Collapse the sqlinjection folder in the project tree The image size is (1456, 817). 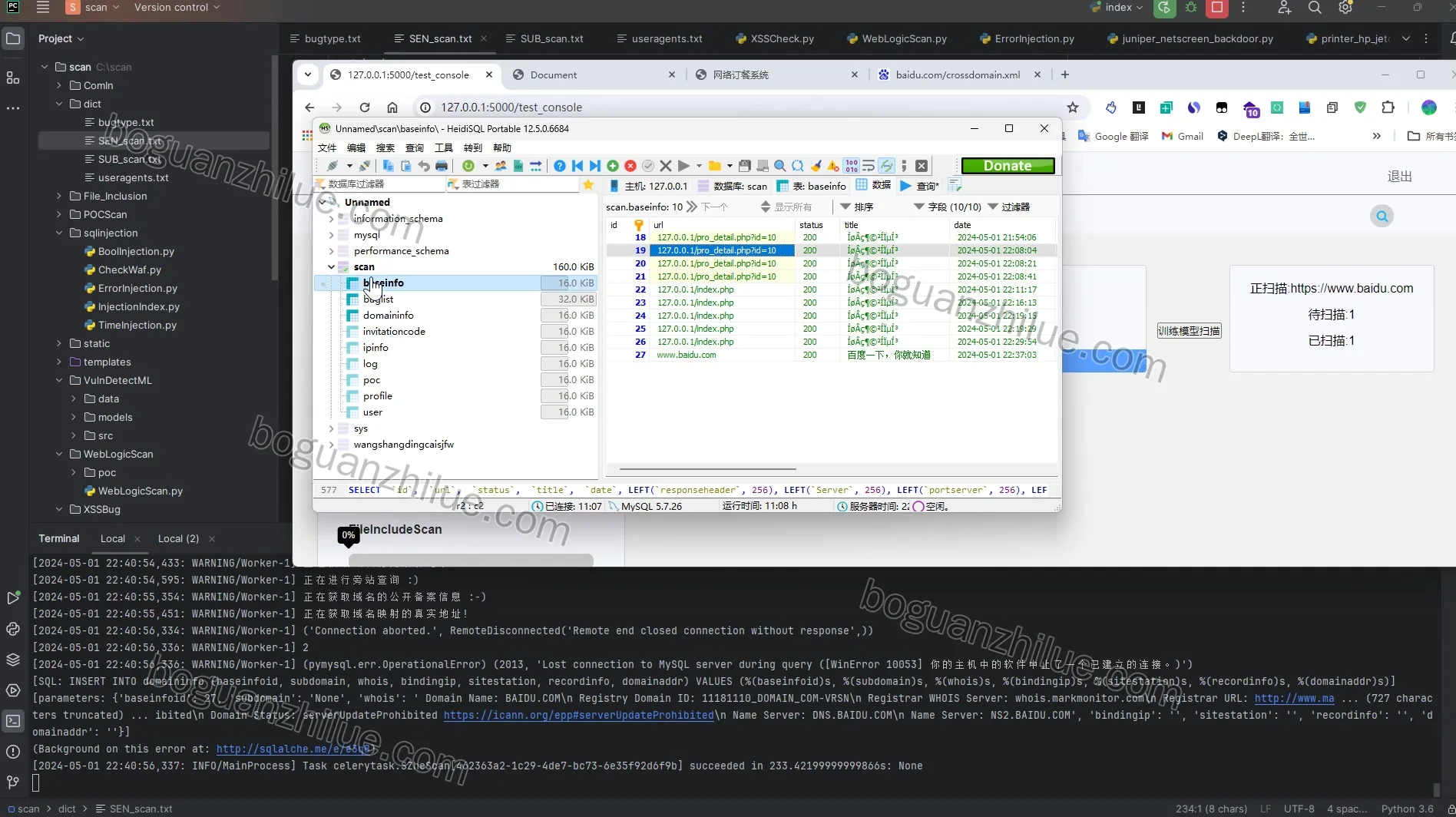[x=59, y=233]
